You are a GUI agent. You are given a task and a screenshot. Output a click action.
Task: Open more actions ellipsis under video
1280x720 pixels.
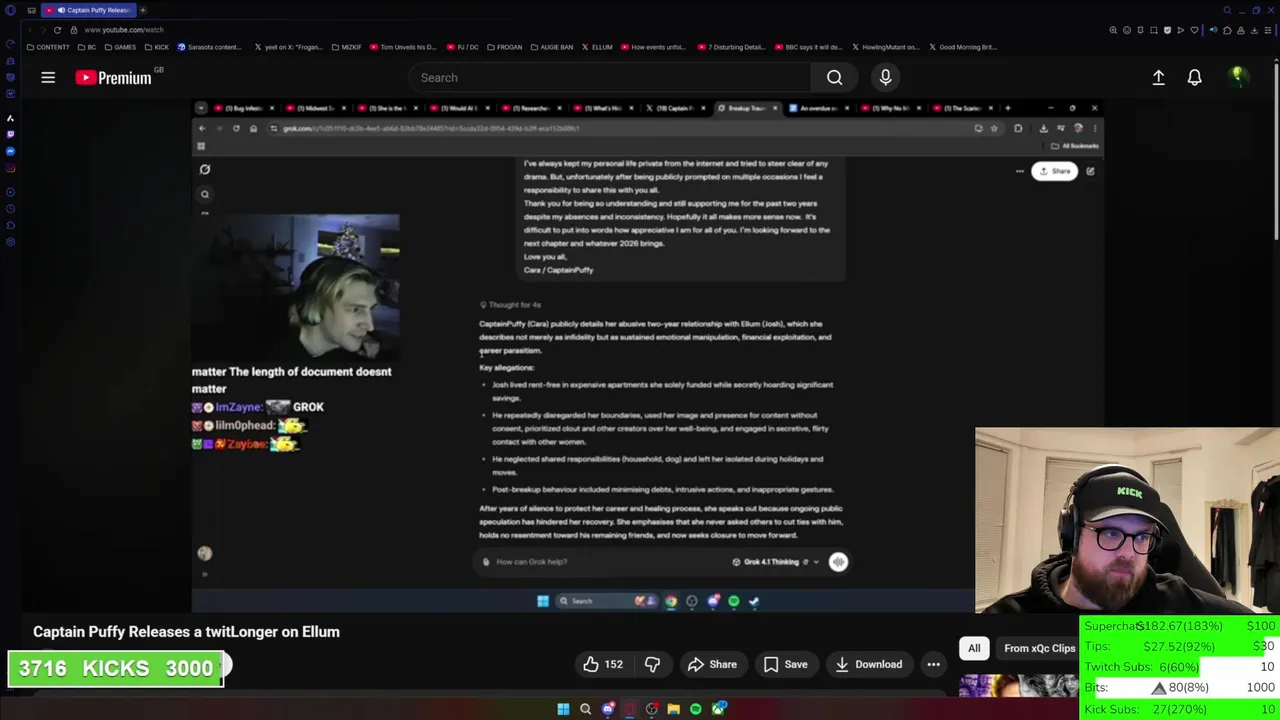pyautogui.click(x=933, y=664)
